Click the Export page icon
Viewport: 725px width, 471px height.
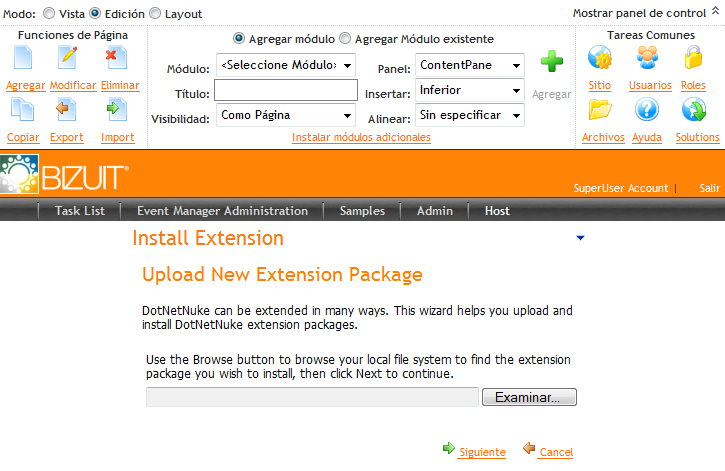click(x=66, y=110)
